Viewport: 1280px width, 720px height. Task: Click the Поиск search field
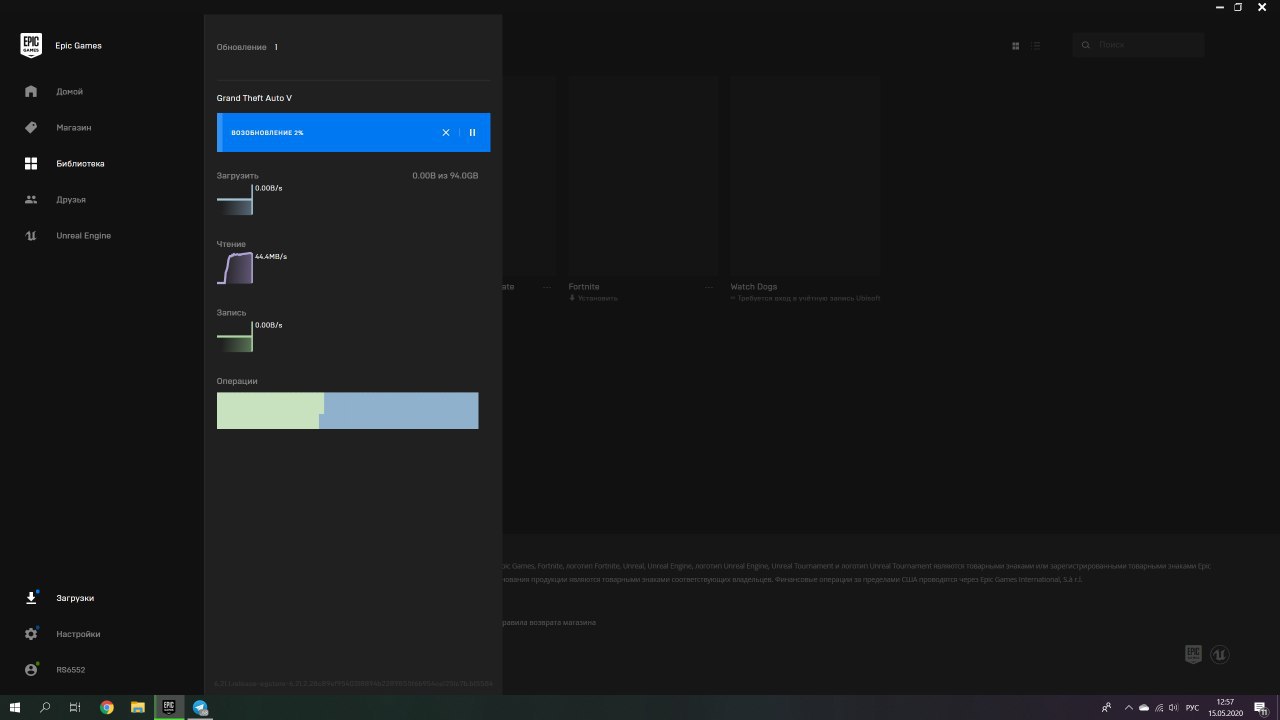1139,45
